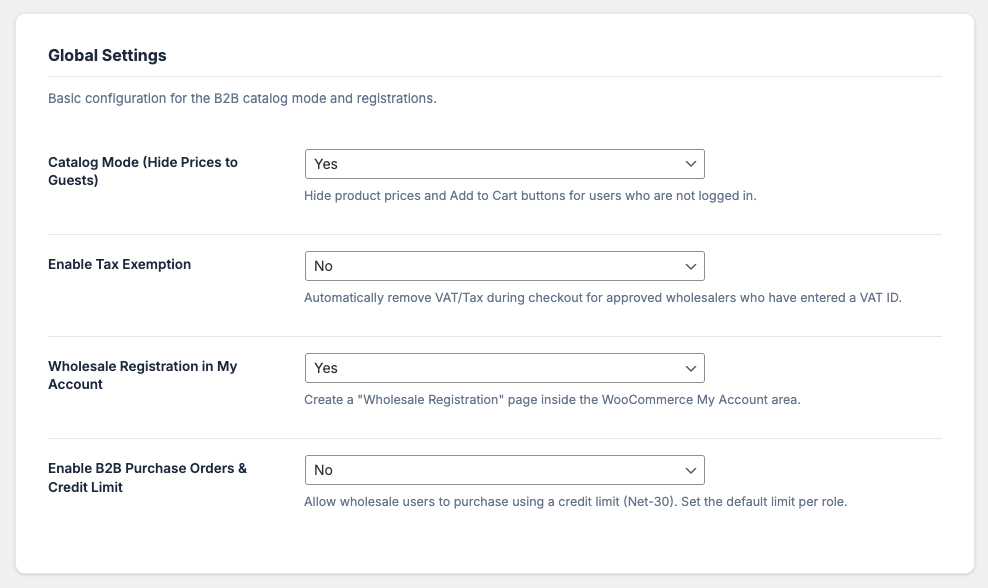Click the Net-30 credit limit help text
Viewport: 988px width, 588px height.
(575, 502)
